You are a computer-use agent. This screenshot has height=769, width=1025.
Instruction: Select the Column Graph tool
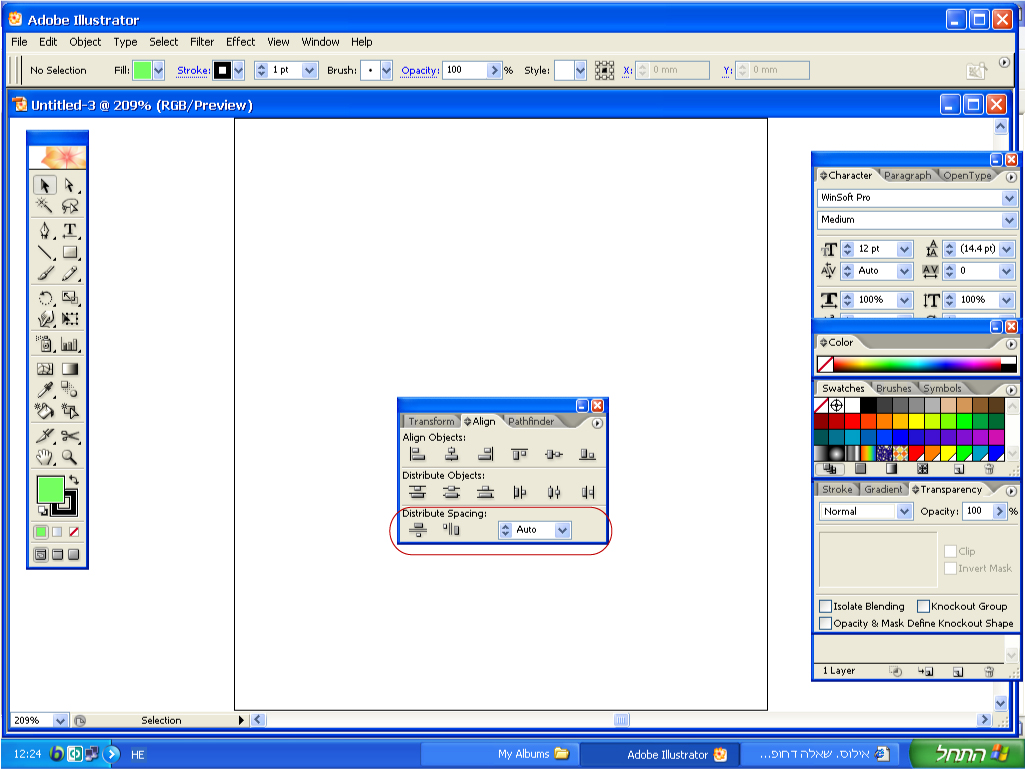point(70,344)
